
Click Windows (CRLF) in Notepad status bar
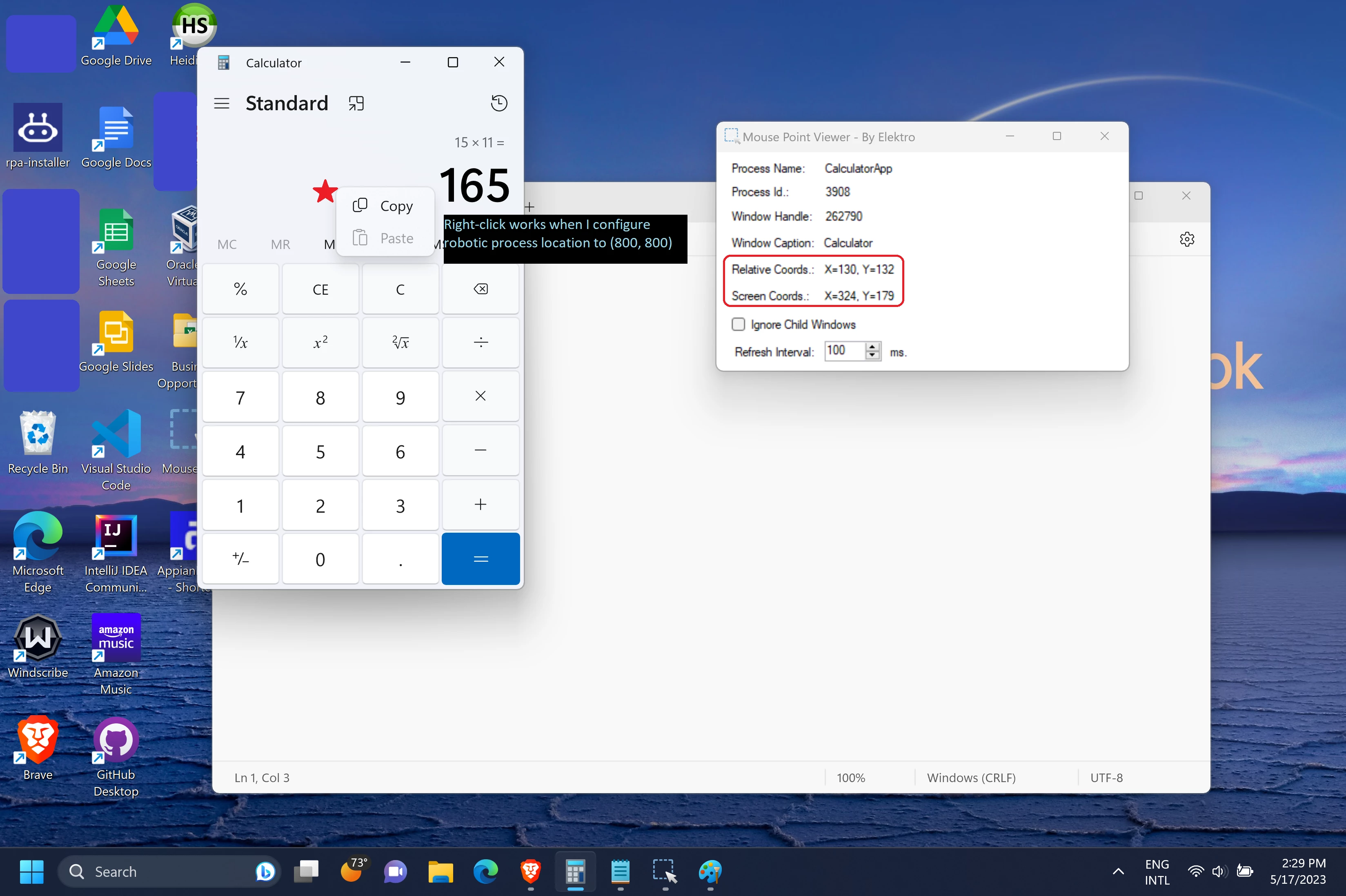[971, 778]
